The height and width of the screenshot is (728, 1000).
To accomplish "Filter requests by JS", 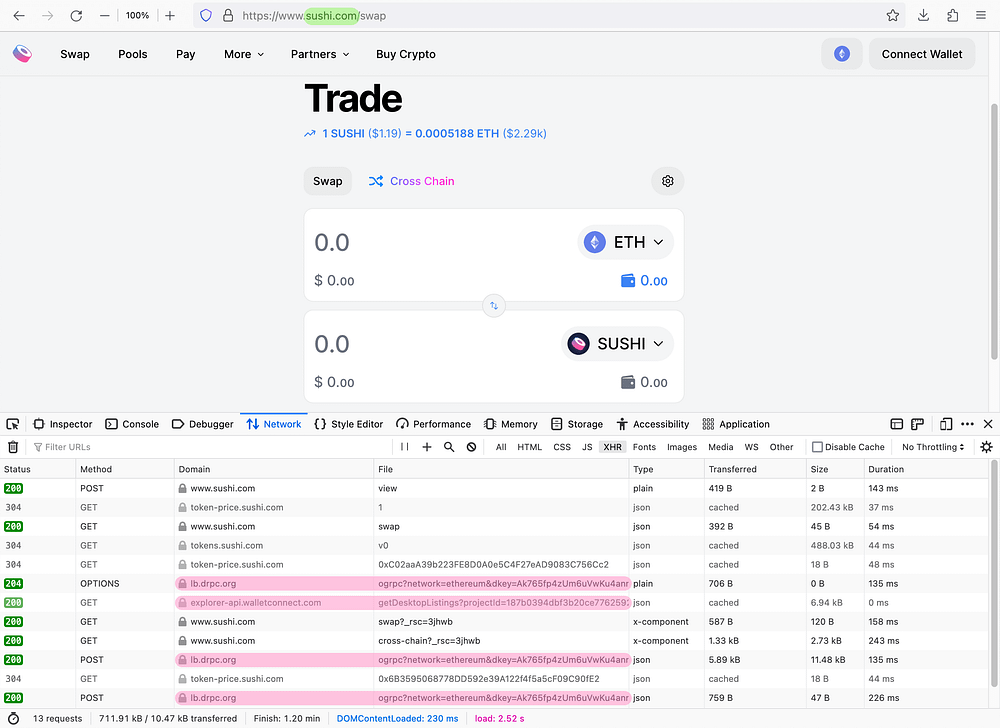I will tap(587, 447).
